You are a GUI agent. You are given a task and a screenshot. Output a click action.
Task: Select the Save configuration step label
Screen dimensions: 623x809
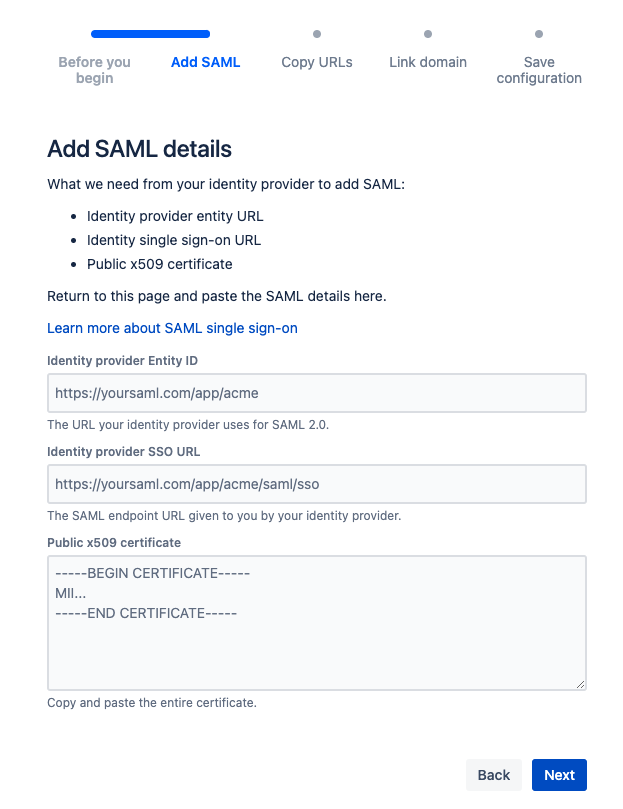tap(539, 70)
